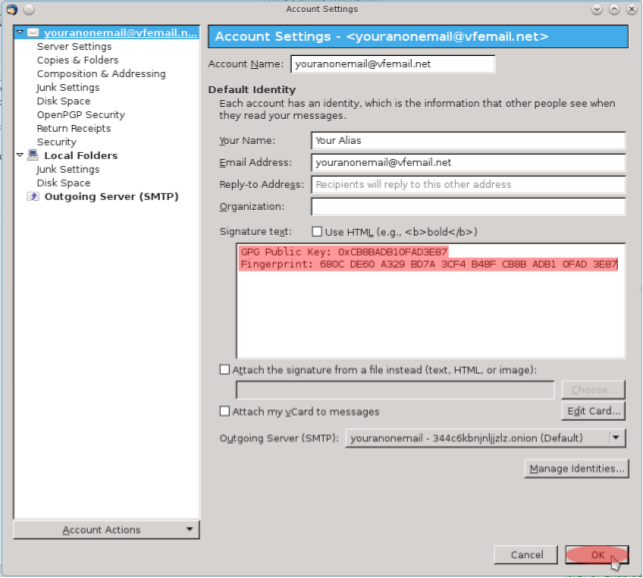Screen dimensions: 643x578
Task: Open the Edit Card dialog
Action: 594,411
